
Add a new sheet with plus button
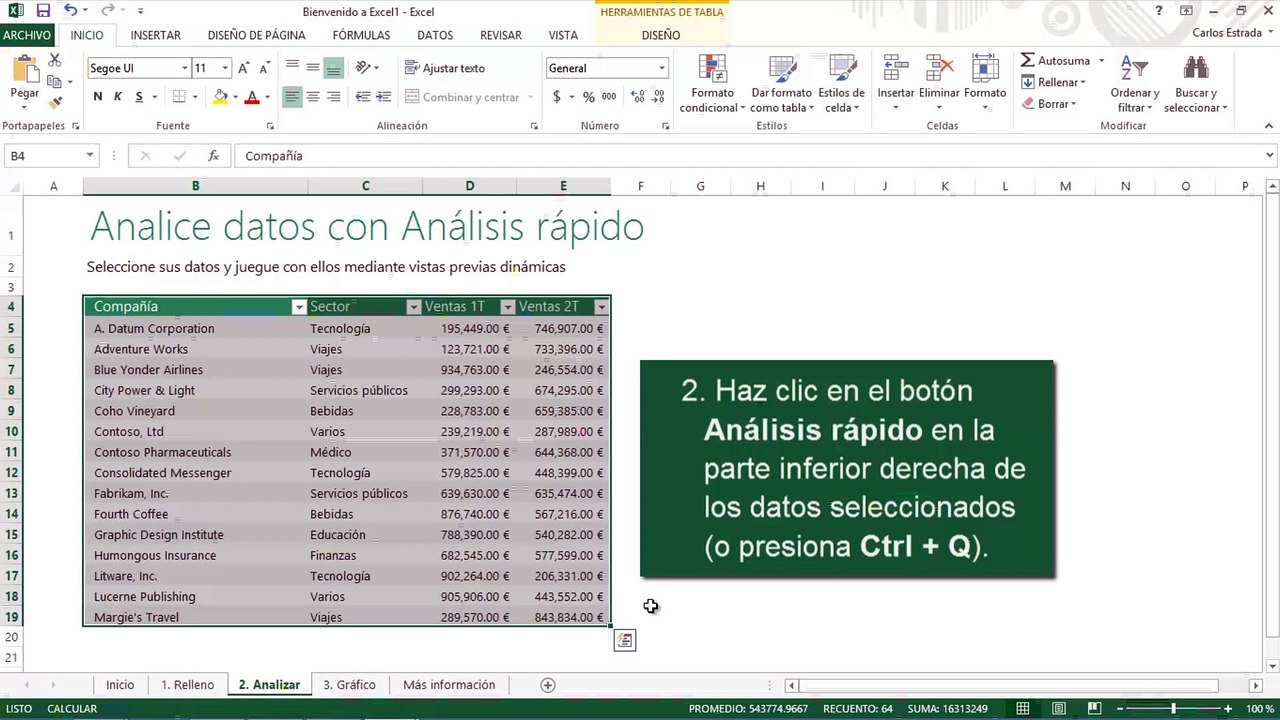[547, 685]
